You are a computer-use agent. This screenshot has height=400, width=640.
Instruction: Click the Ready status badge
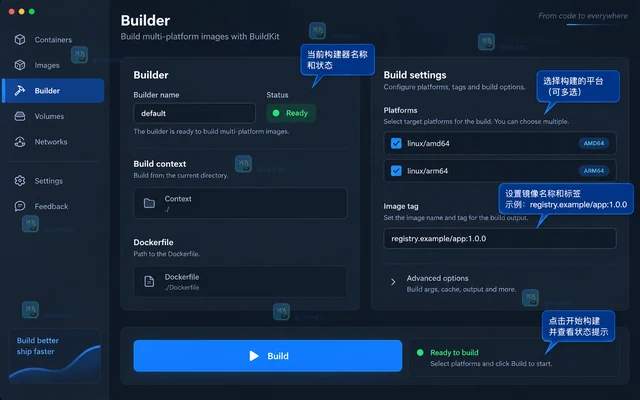coord(291,113)
